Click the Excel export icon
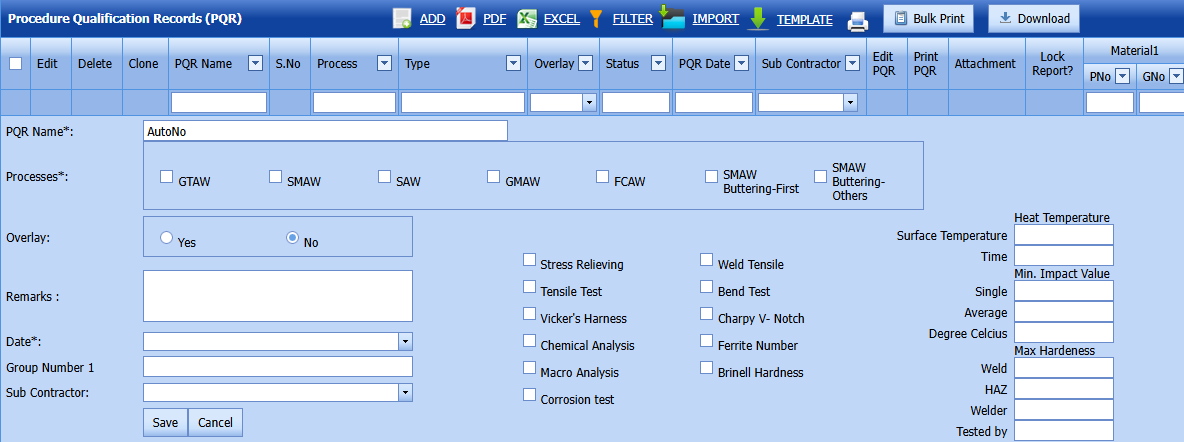This screenshot has width=1184, height=442. tap(528, 18)
